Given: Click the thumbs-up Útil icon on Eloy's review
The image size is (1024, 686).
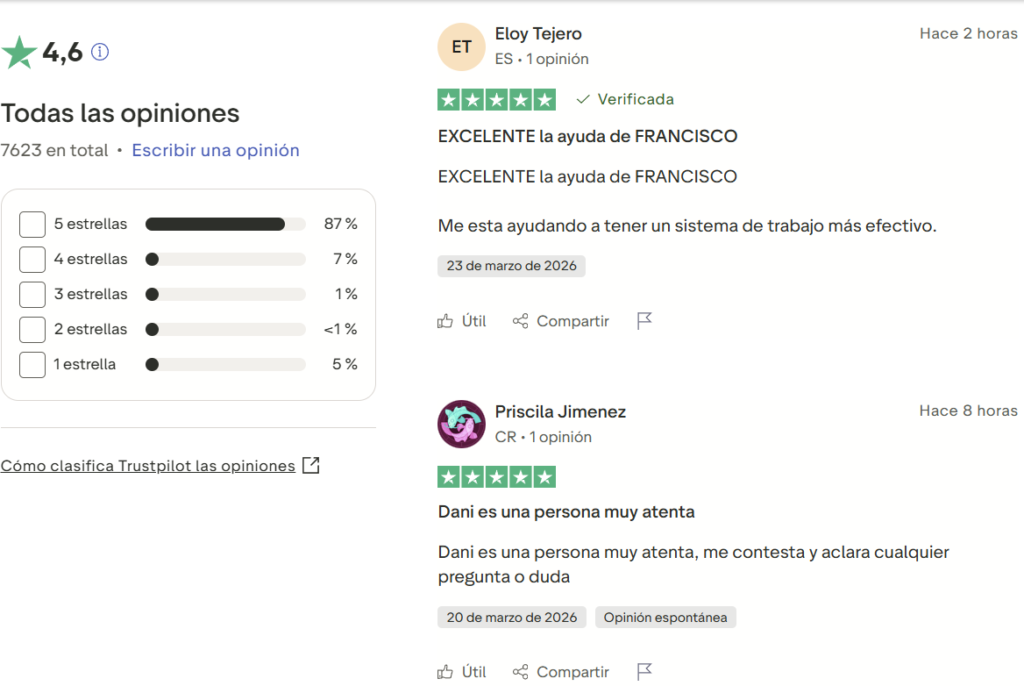Looking at the screenshot, I should point(446,321).
